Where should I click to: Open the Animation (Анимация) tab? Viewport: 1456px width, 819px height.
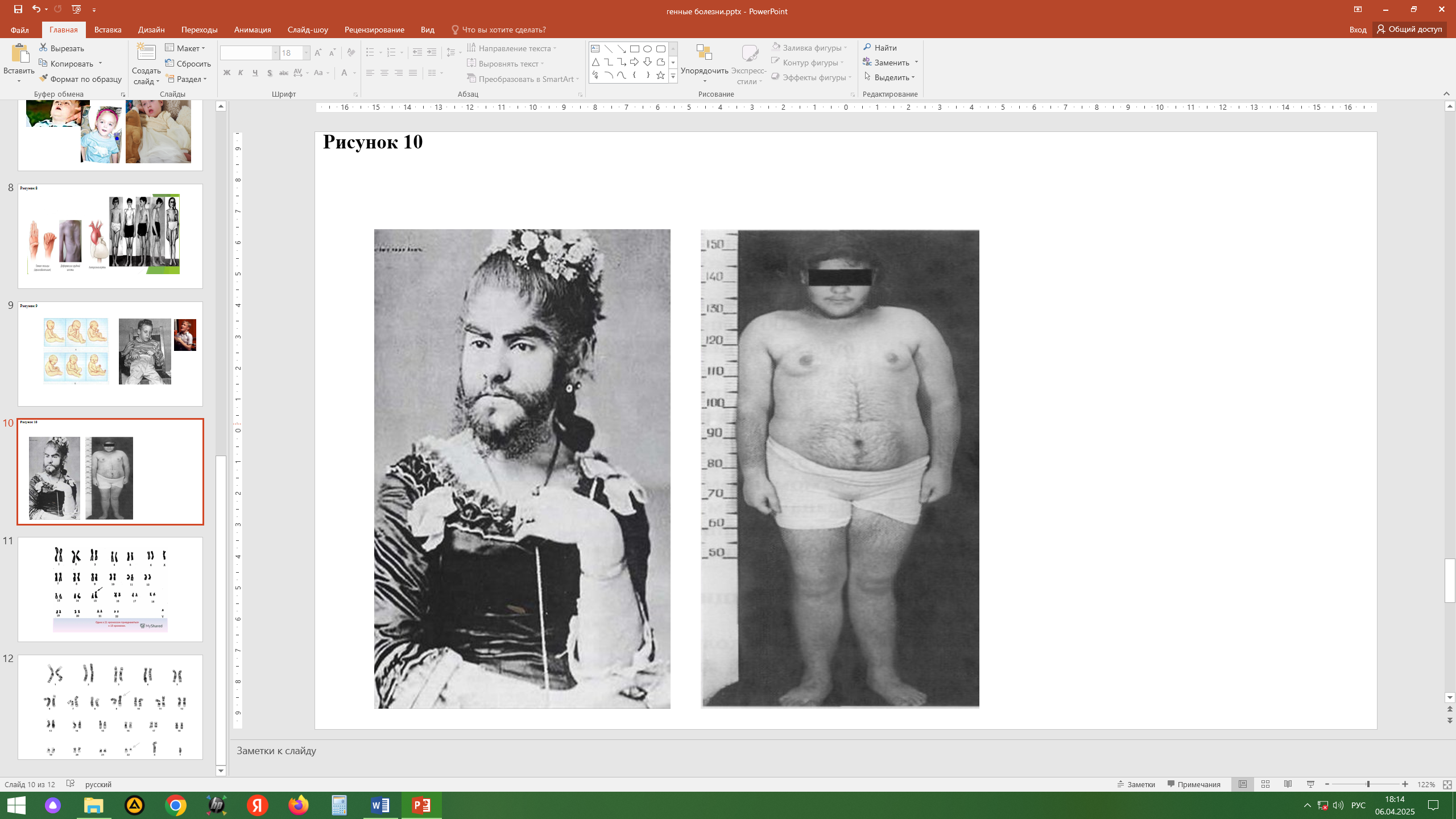253,30
